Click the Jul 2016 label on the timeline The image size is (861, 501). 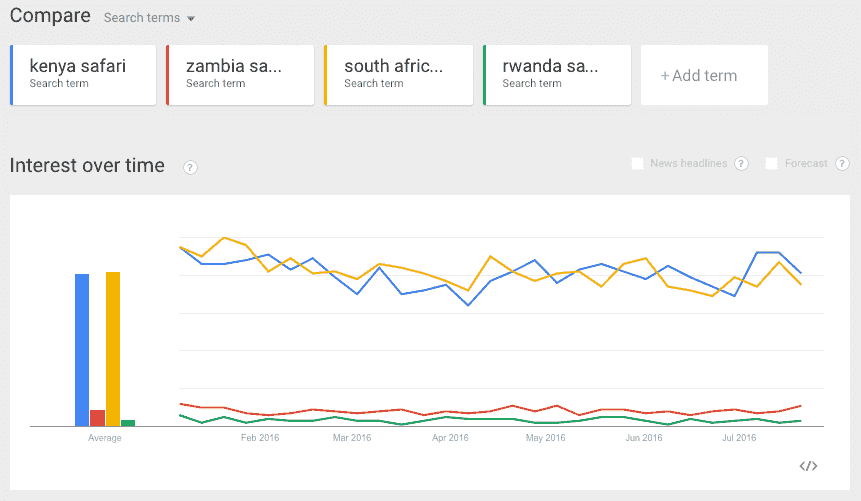(x=738, y=438)
